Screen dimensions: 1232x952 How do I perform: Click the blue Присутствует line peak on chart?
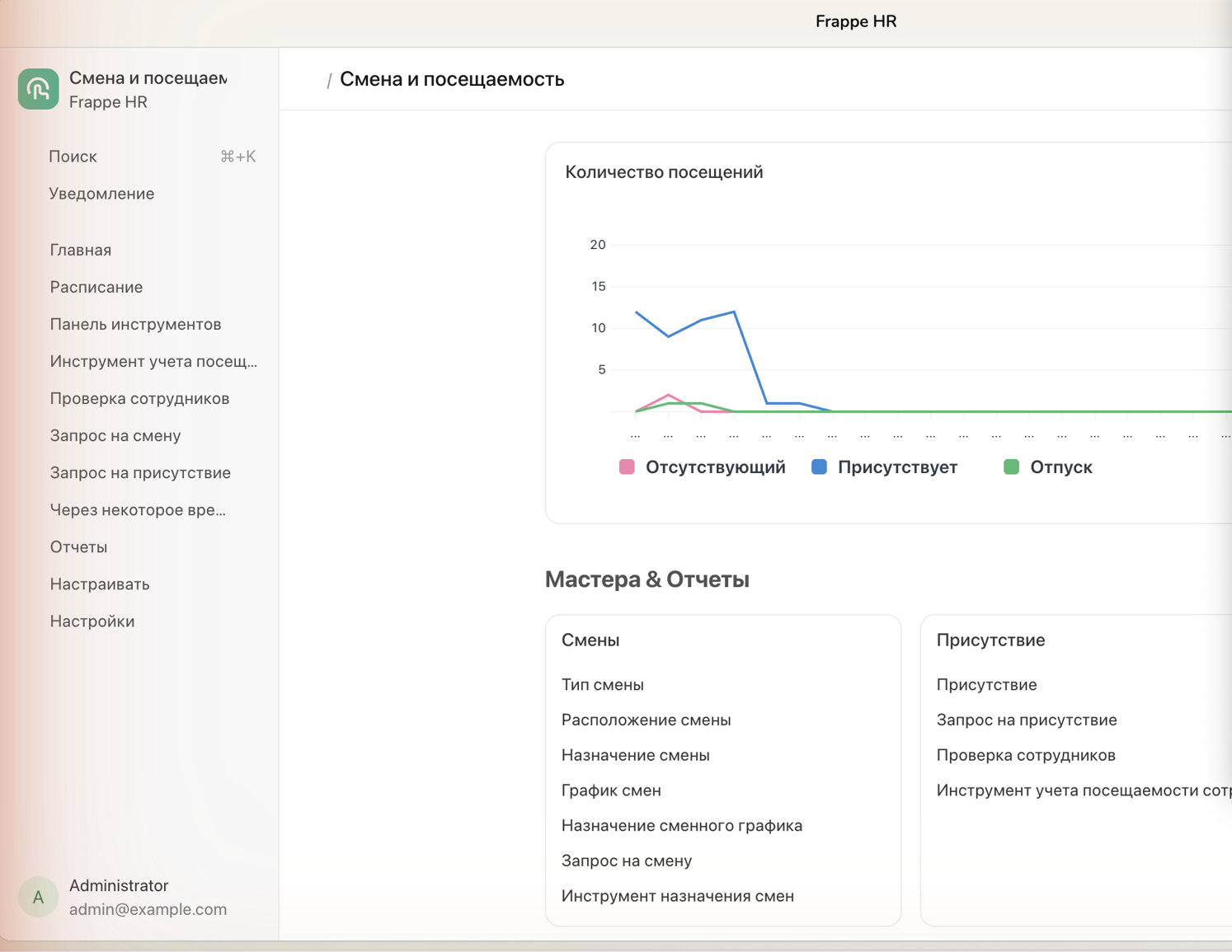tap(734, 312)
